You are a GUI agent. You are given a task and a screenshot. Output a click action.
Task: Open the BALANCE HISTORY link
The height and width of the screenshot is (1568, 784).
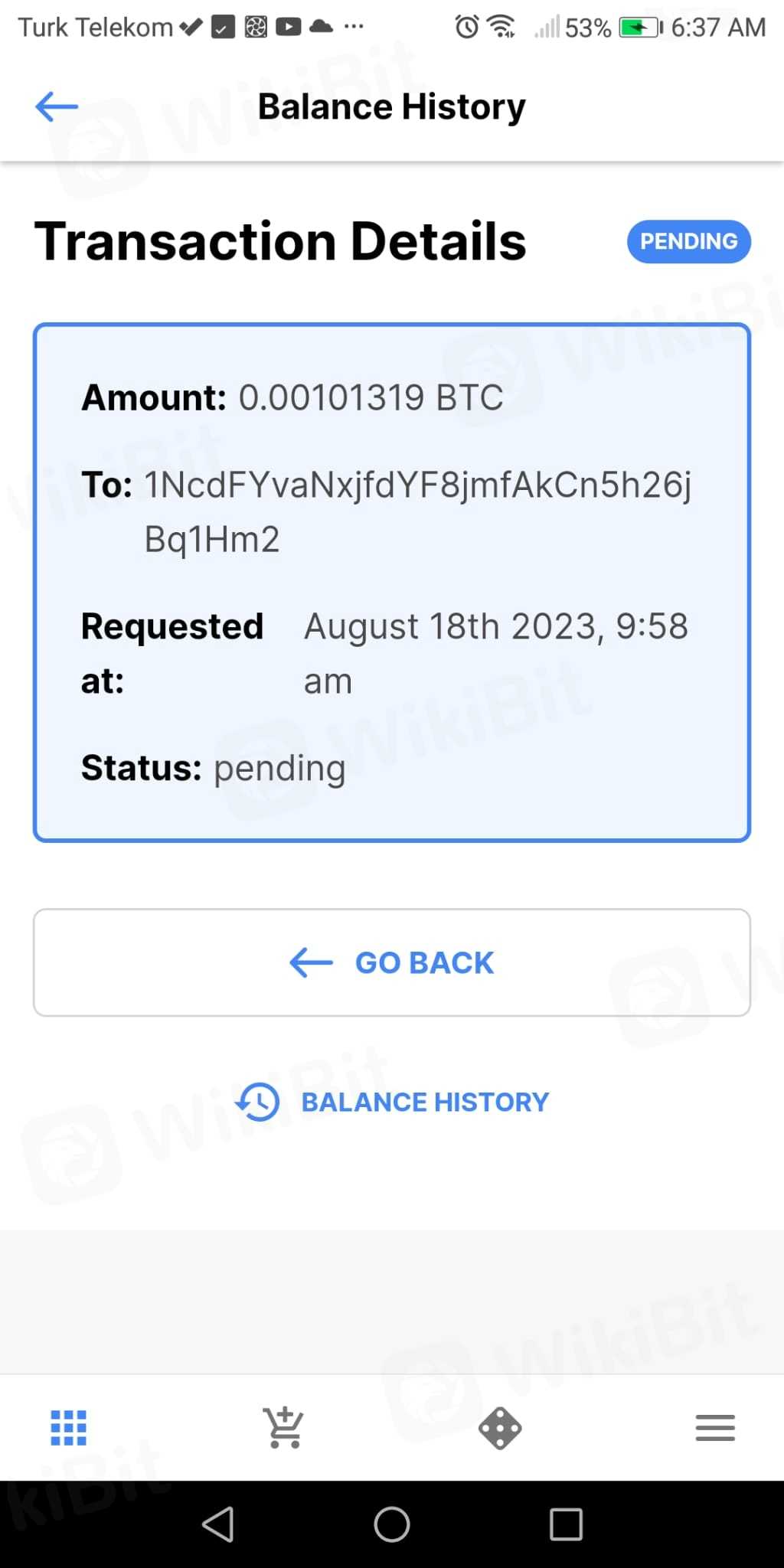coord(425,1102)
